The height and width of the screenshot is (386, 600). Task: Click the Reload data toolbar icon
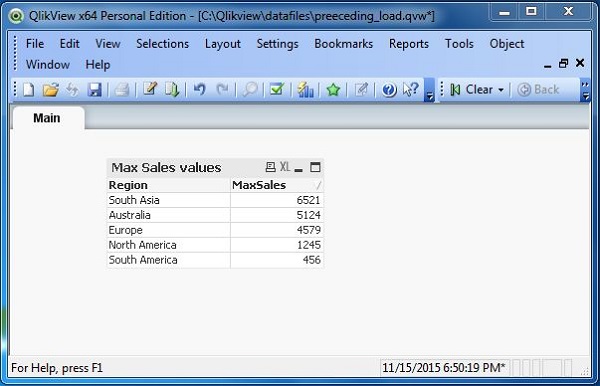point(72,90)
